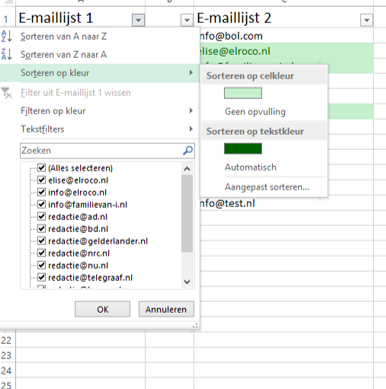This screenshot has height=389, width=386.
Task: Select the Filteren op kleur menu entry
Action: click(99, 111)
